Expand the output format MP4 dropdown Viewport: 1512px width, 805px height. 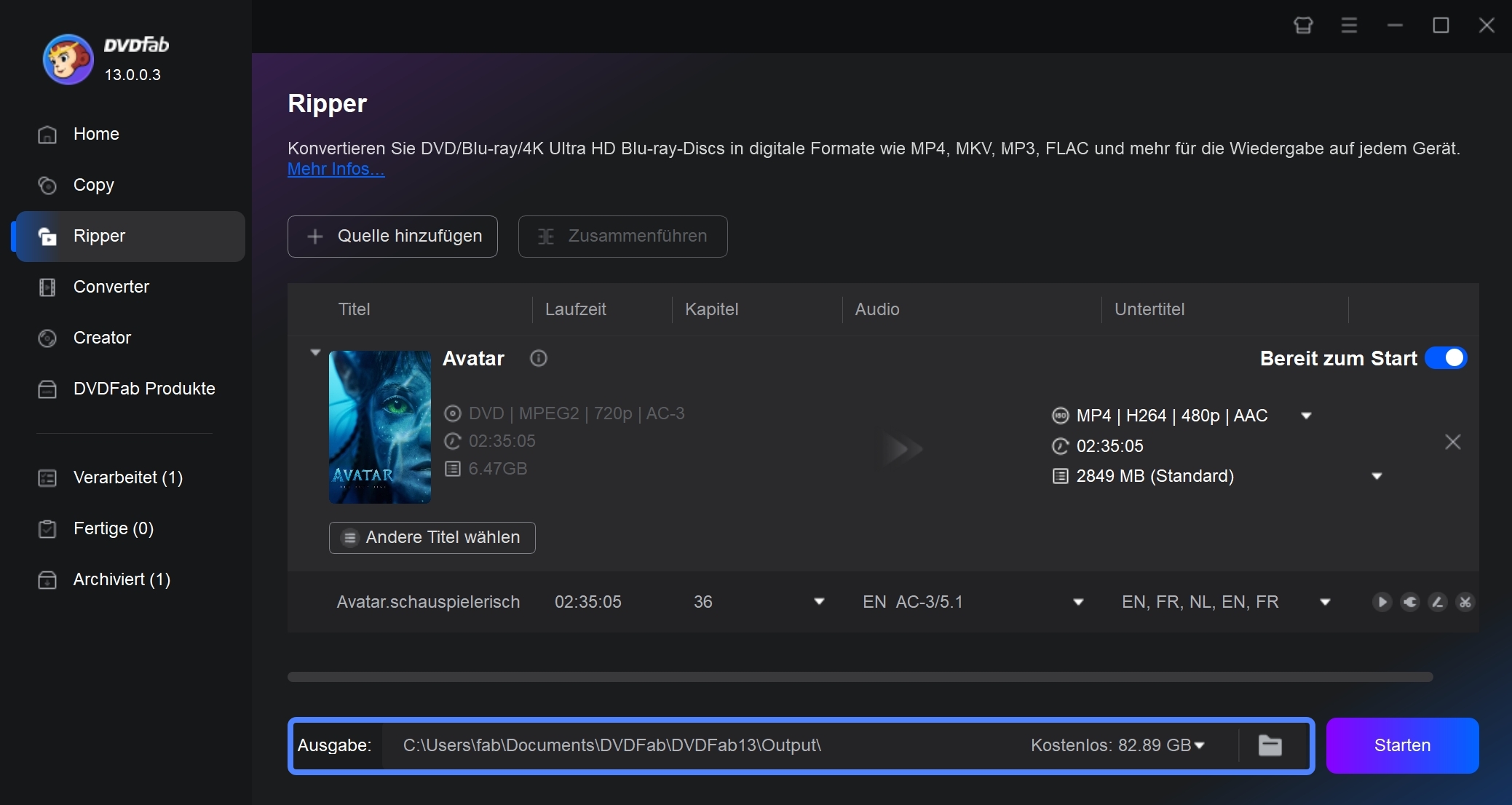click(1310, 415)
